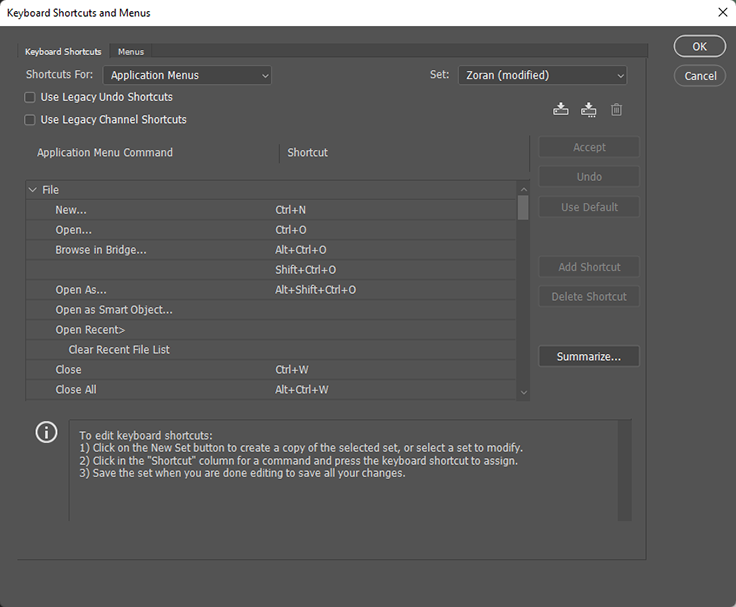Select the Keyboard Shortcuts tab

tap(63, 51)
